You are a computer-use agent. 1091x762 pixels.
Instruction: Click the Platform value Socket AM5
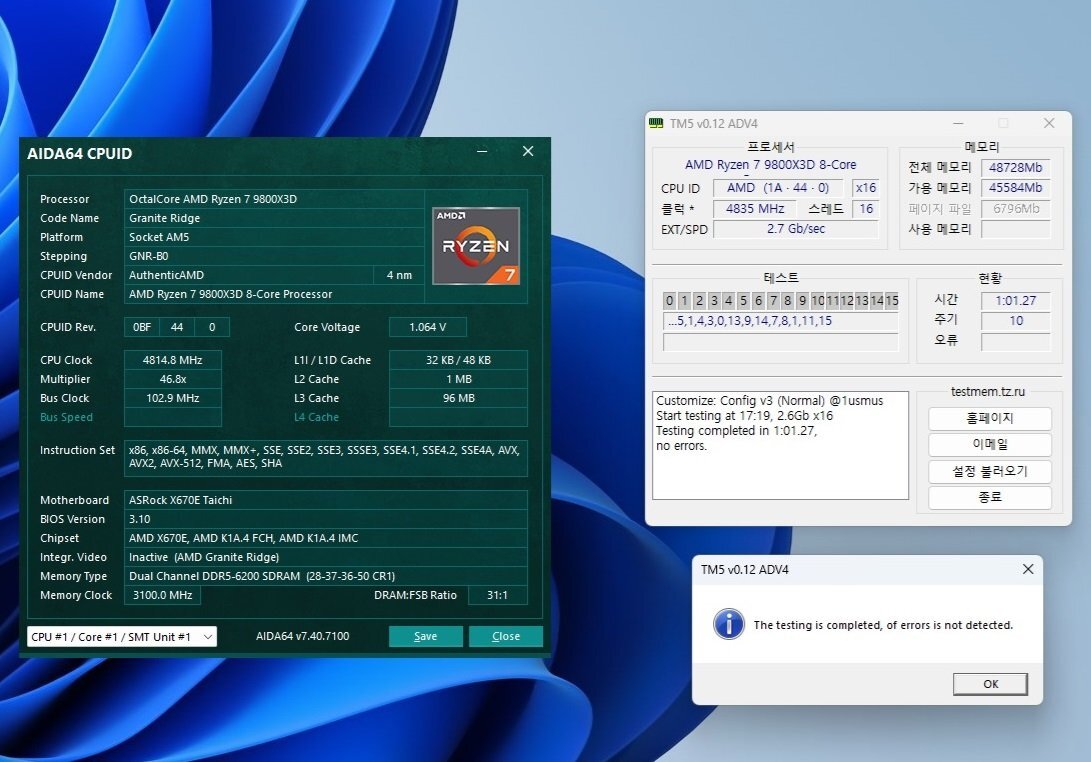click(274, 237)
